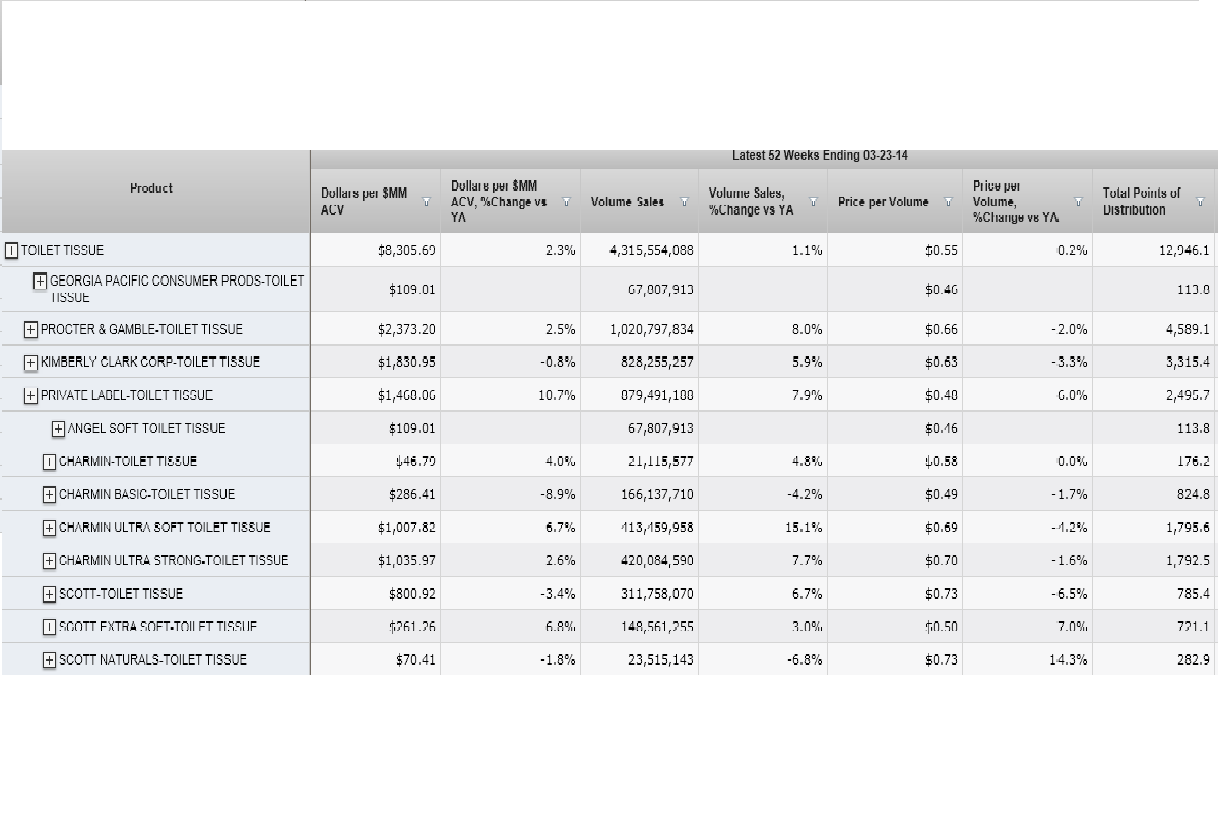Click the Total Points of Distribution header
Screen dimensions: 1218x834
tap(1141, 201)
